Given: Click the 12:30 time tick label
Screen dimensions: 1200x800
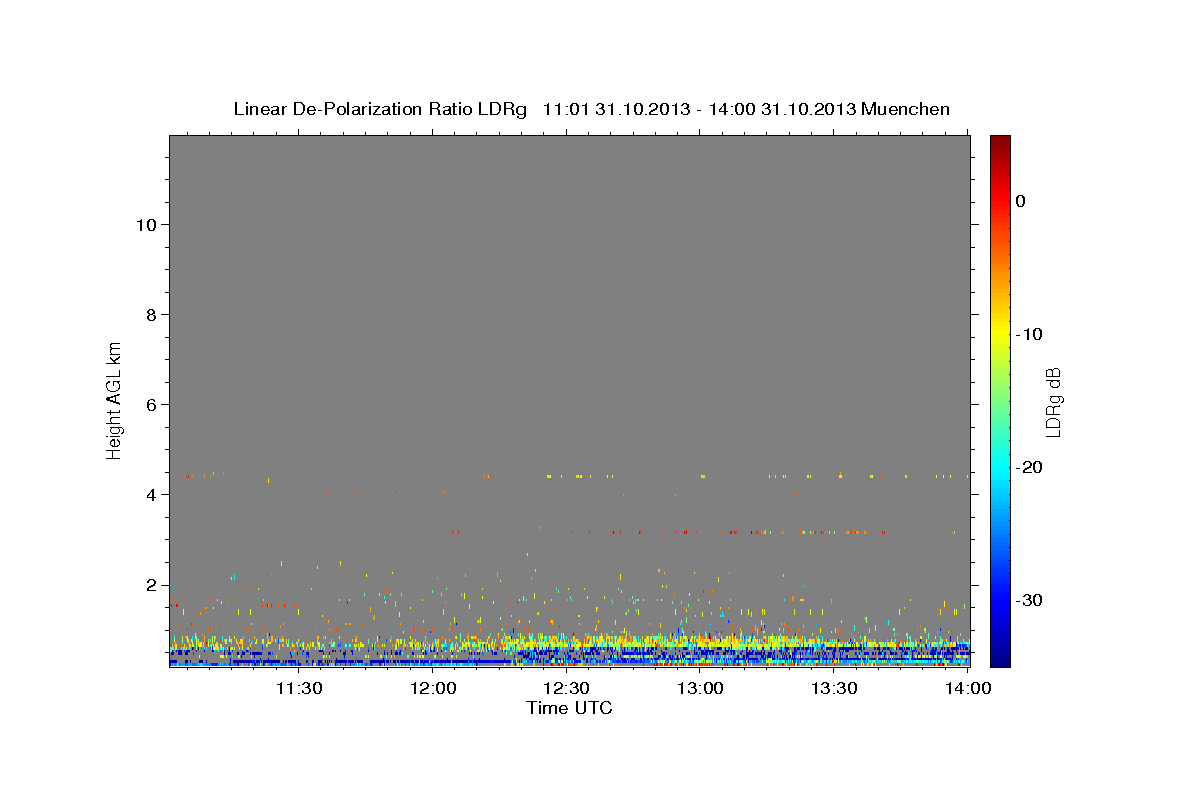Looking at the screenshot, I should [566, 688].
